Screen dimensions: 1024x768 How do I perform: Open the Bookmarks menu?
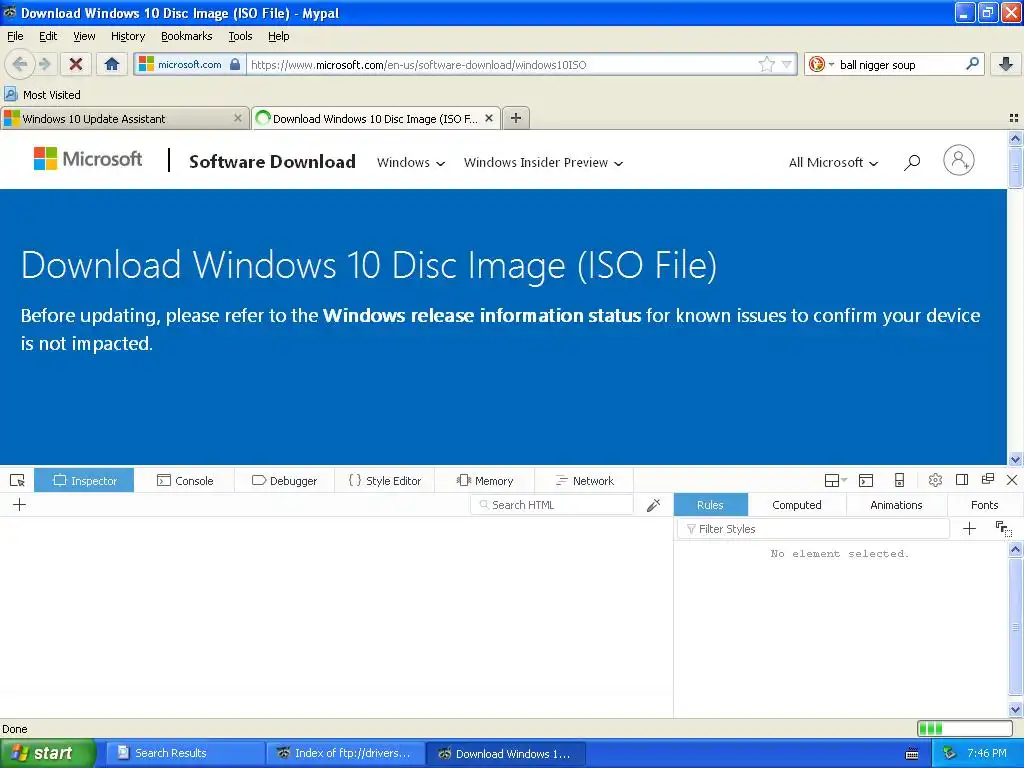[187, 36]
